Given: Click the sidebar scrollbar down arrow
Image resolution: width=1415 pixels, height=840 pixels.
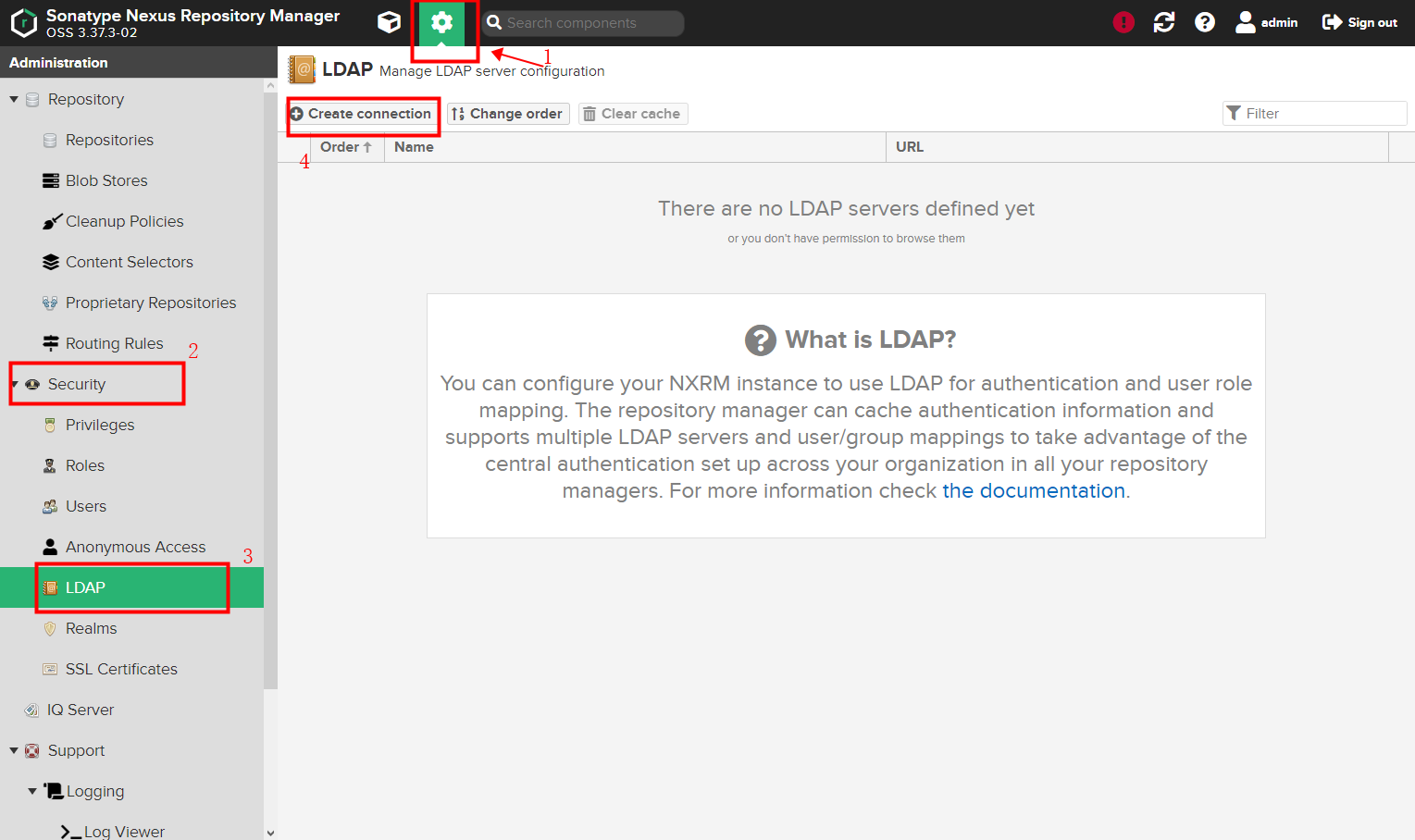Looking at the screenshot, I should click(x=270, y=833).
